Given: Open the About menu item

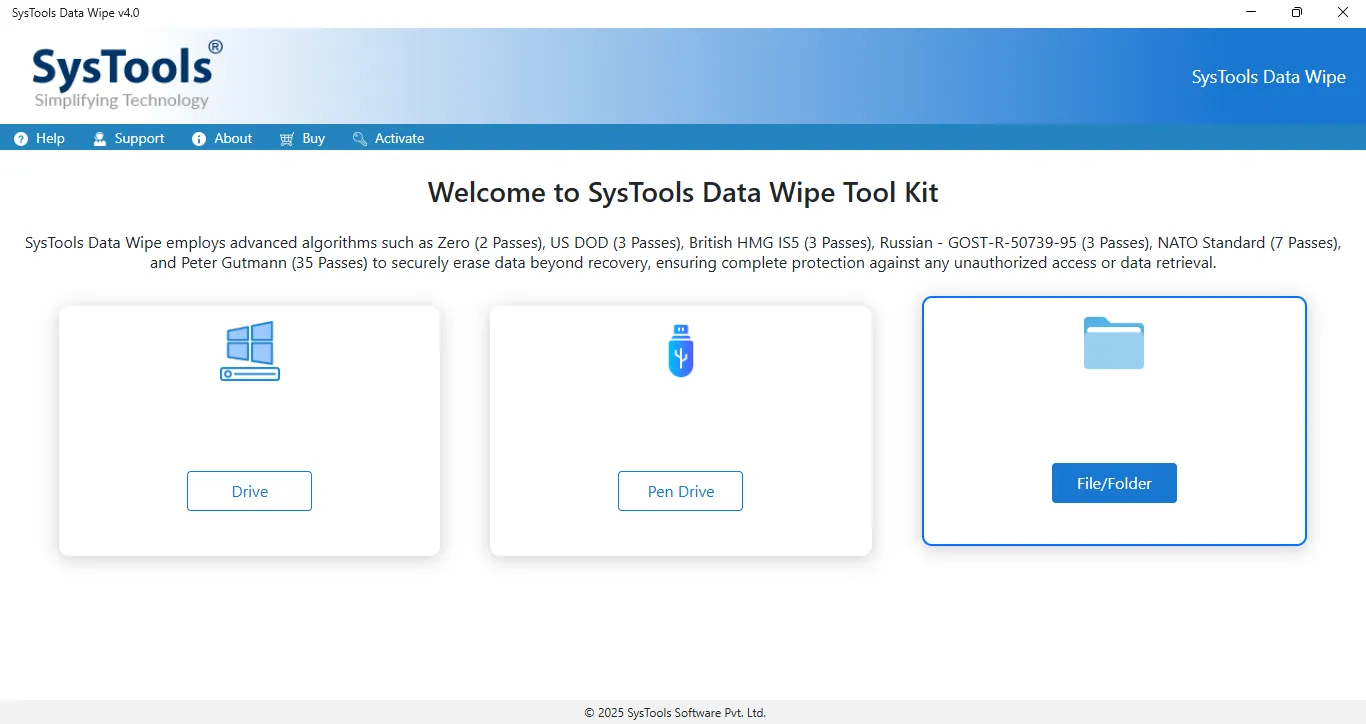Looking at the screenshot, I should pos(222,139).
